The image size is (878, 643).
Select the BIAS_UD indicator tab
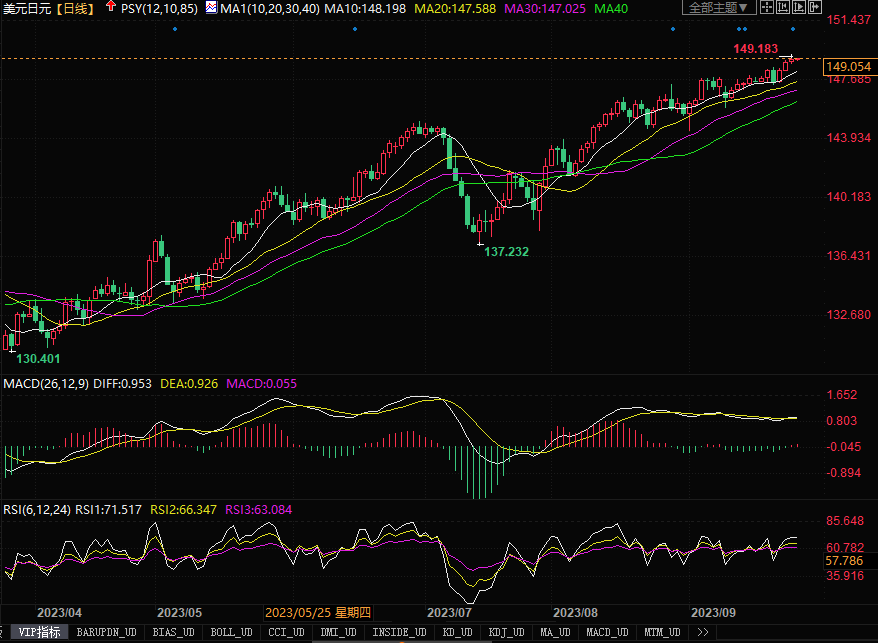click(x=174, y=632)
